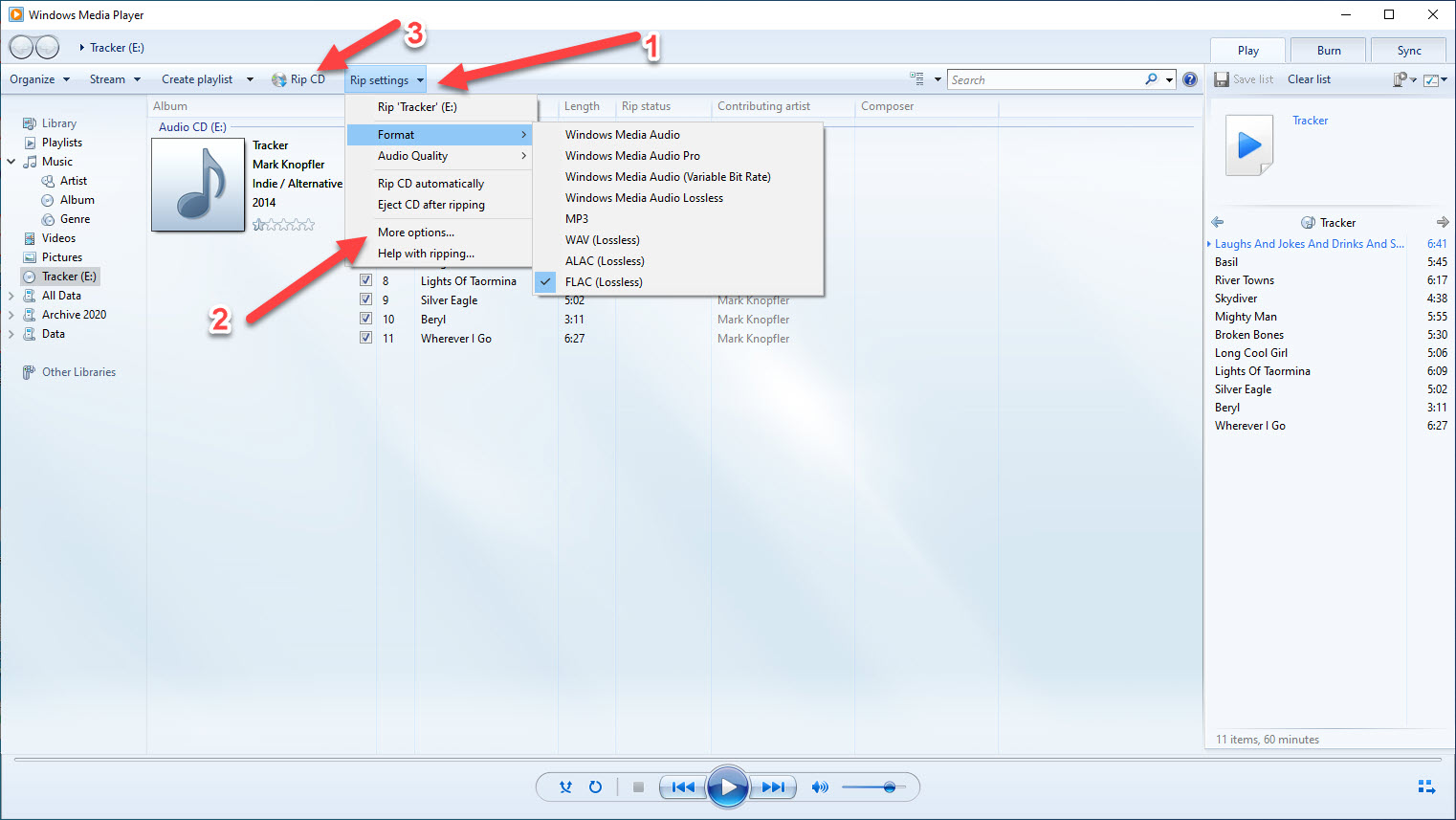Click the Rip settings toolbar button
Image resolution: width=1456 pixels, height=820 pixels.
click(386, 80)
